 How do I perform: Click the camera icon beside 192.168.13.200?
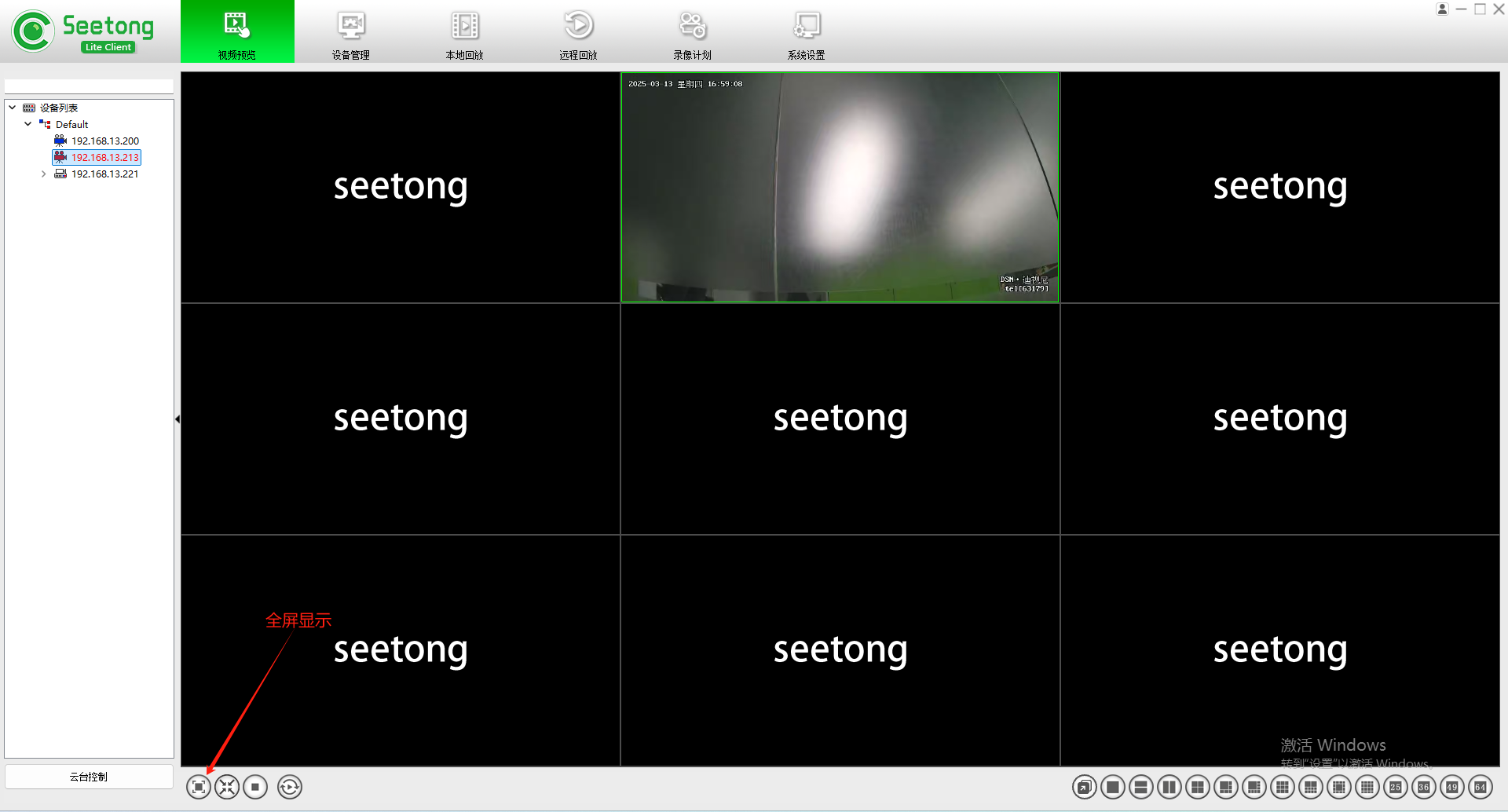60,141
